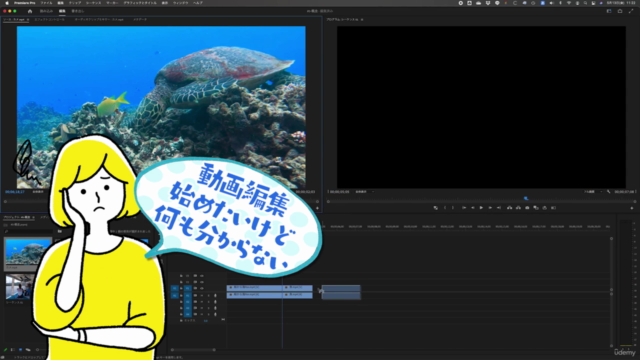This screenshot has width=640, height=360.
Task: Open the グラフィックとタイトル menu
Action: pos(140,3)
